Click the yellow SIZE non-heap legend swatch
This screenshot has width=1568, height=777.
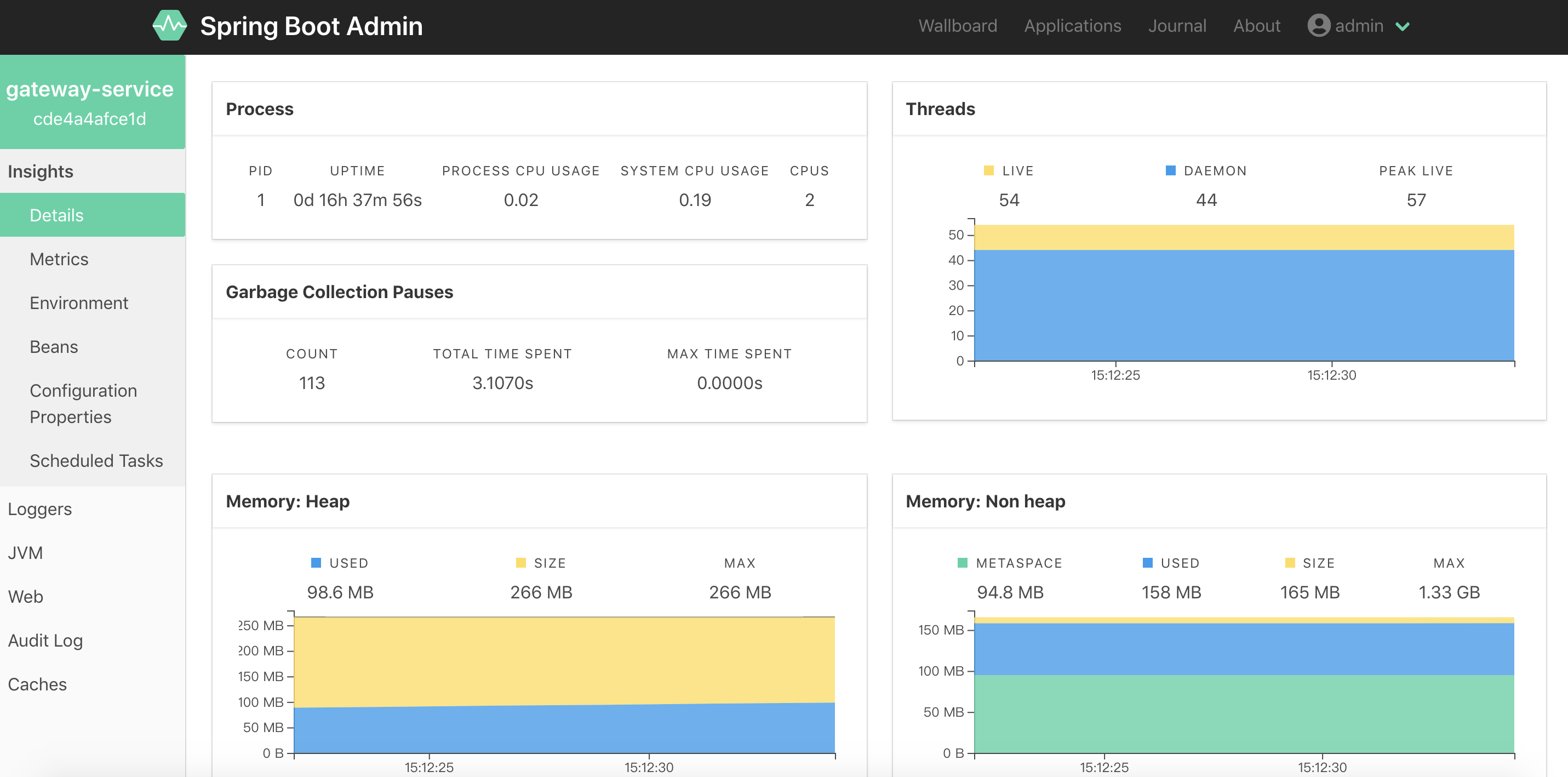1289,563
